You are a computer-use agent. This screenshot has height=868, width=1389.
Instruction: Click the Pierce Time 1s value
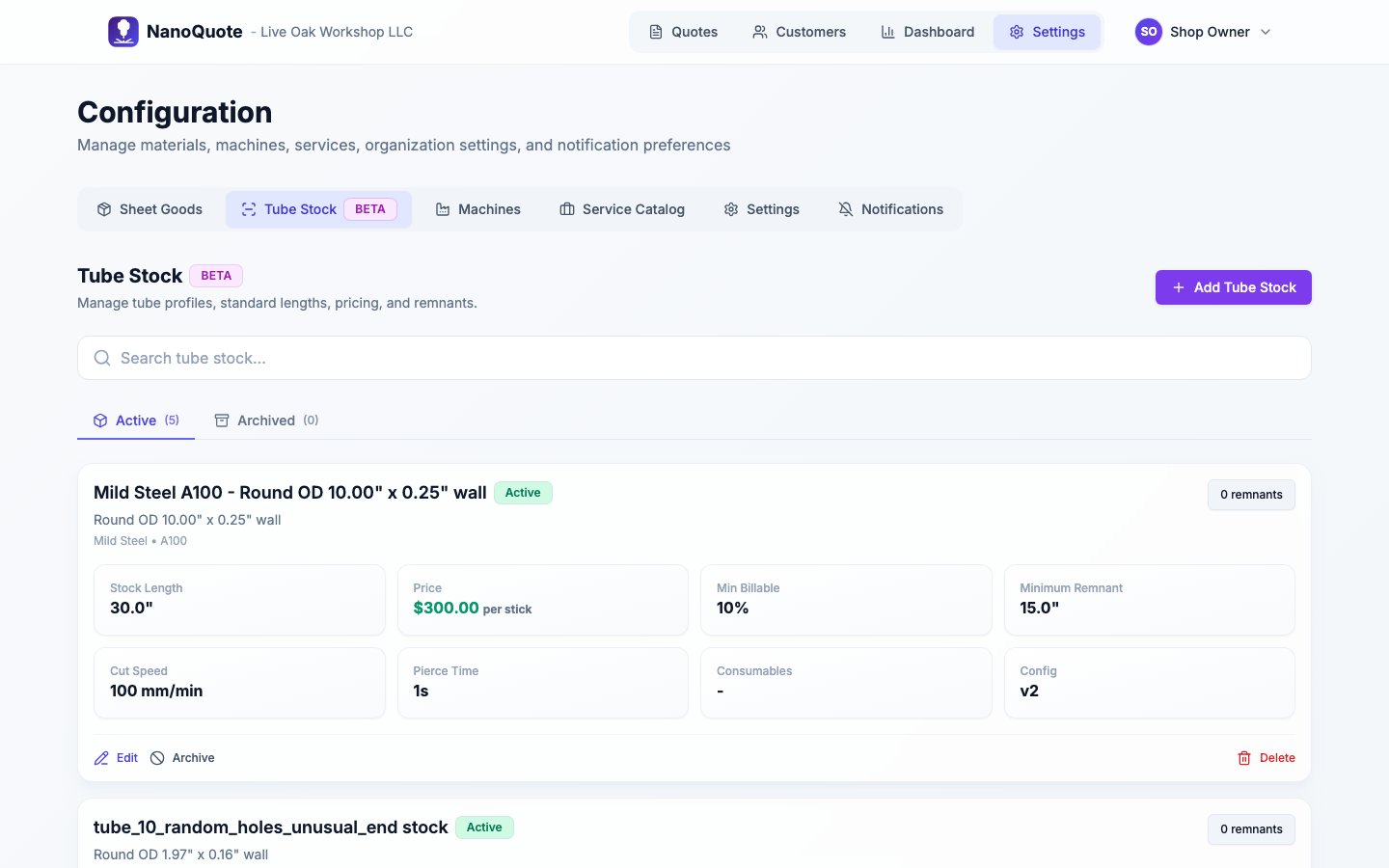pyautogui.click(x=421, y=692)
